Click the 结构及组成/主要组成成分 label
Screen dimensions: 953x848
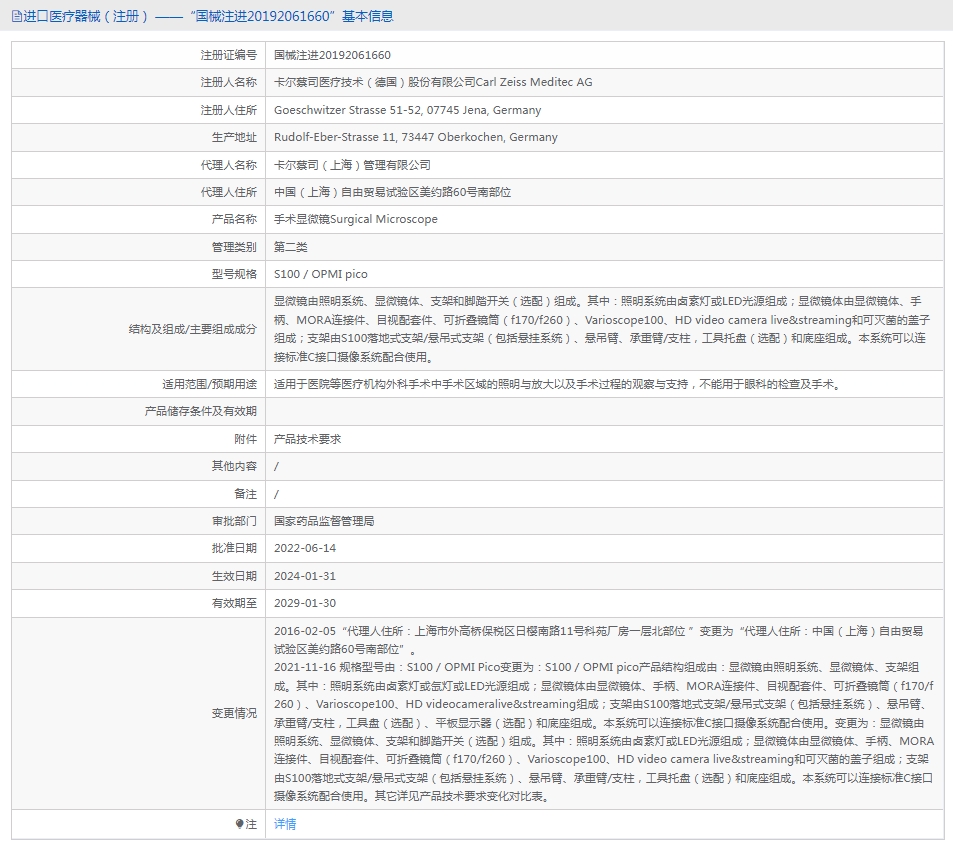(x=193, y=329)
